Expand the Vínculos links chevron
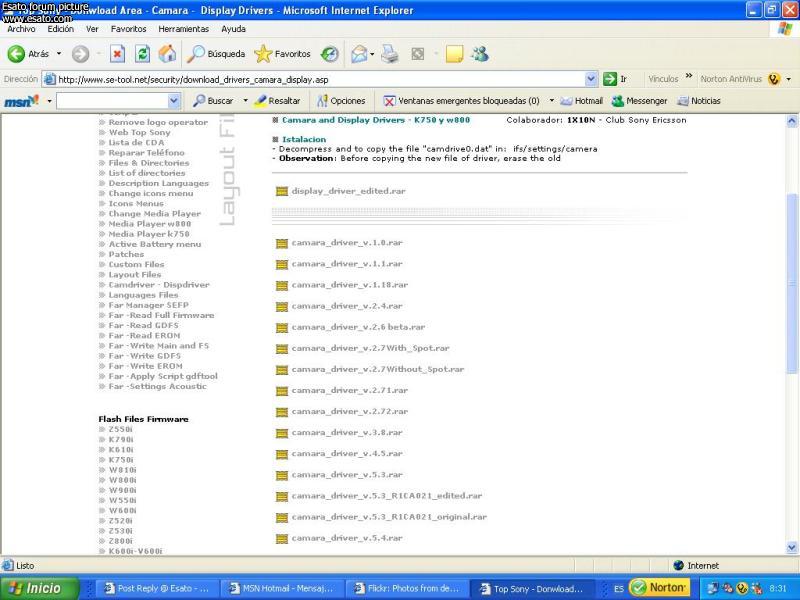The image size is (800, 600). click(x=689, y=76)
